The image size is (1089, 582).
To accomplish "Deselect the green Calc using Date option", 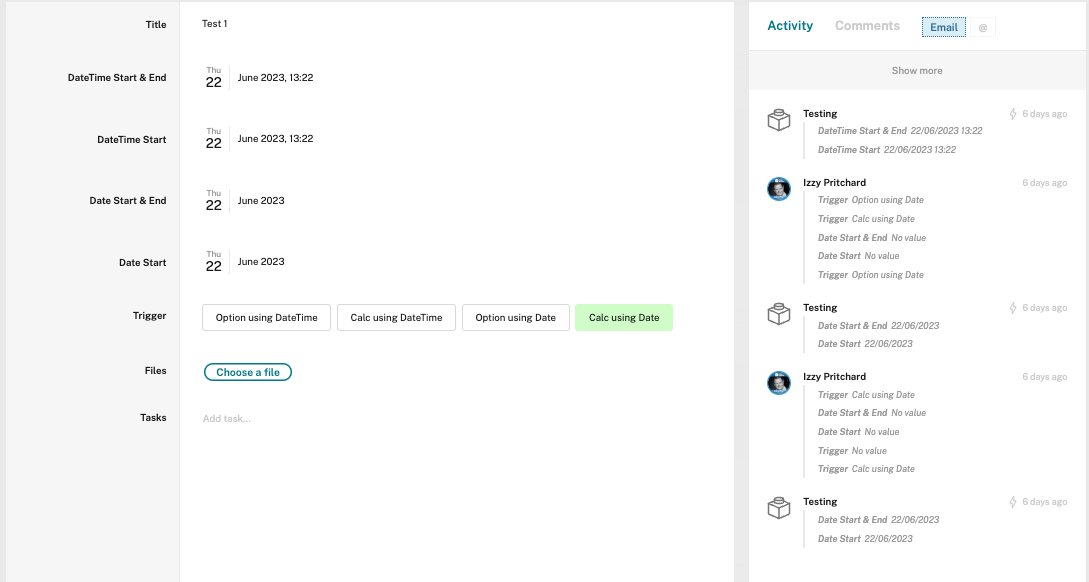I will [624, 317].
